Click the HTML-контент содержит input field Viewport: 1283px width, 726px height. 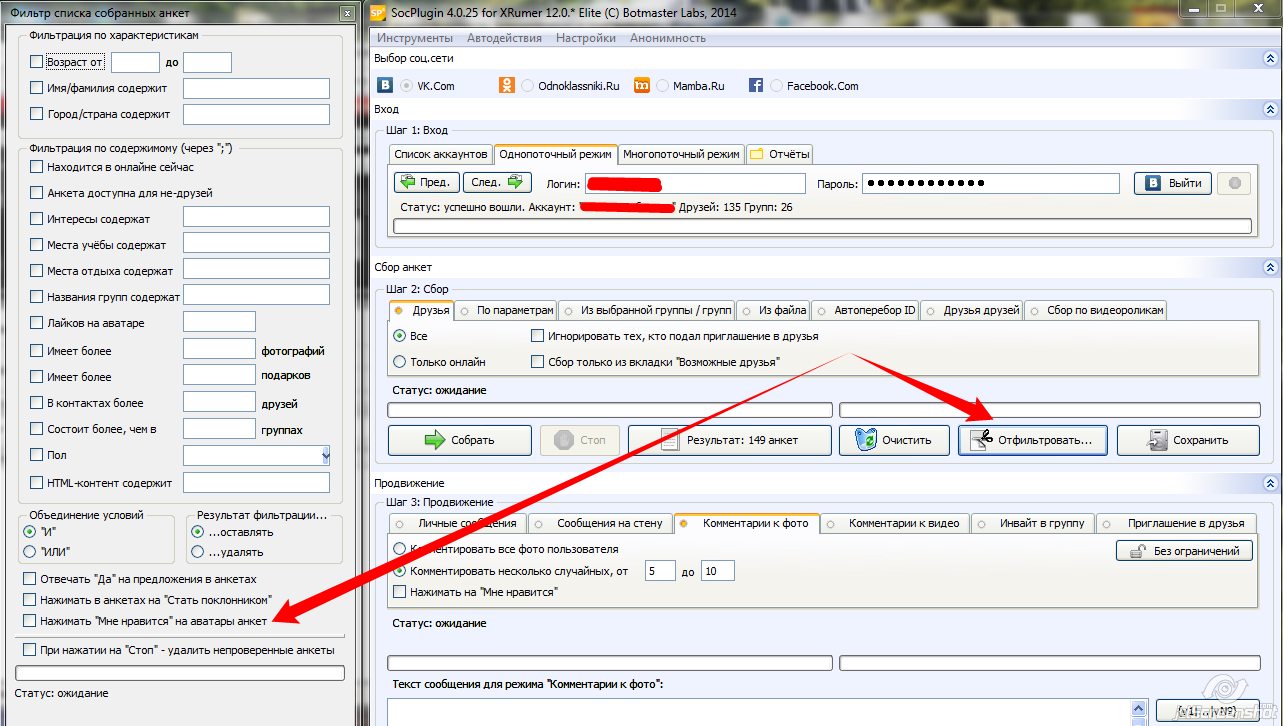tap(256, 483)
